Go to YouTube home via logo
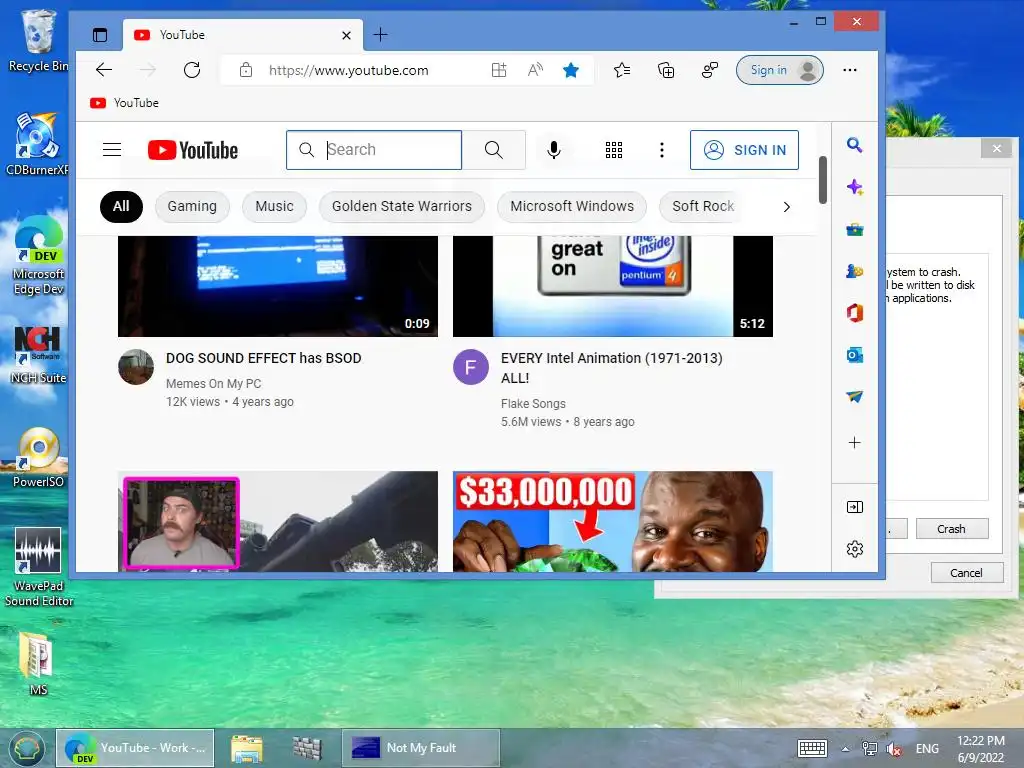The height and width of the screenshot is (768, 1024). 193,150
